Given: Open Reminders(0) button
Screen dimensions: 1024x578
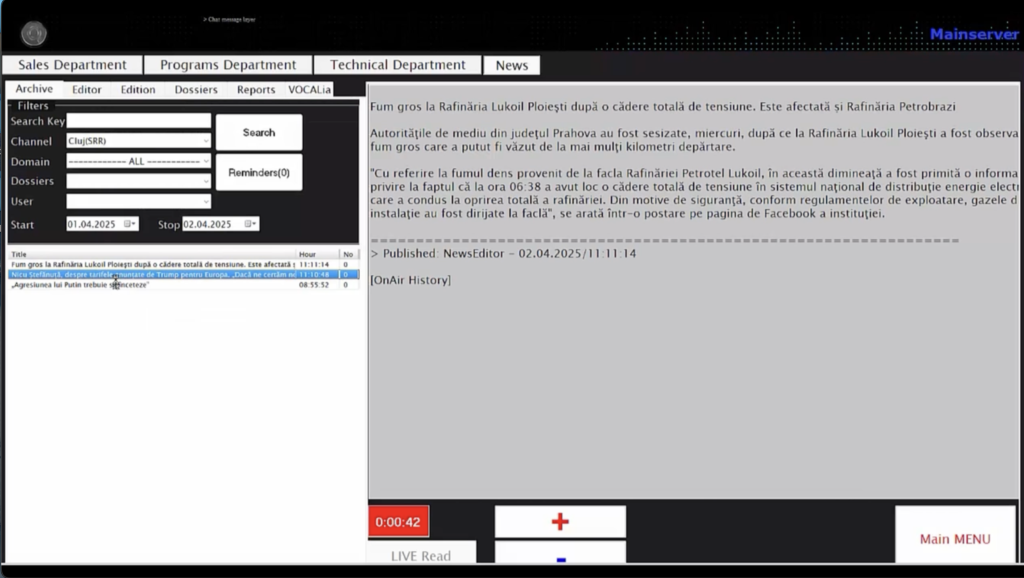Looking at the screenshot, I should 259,172.
